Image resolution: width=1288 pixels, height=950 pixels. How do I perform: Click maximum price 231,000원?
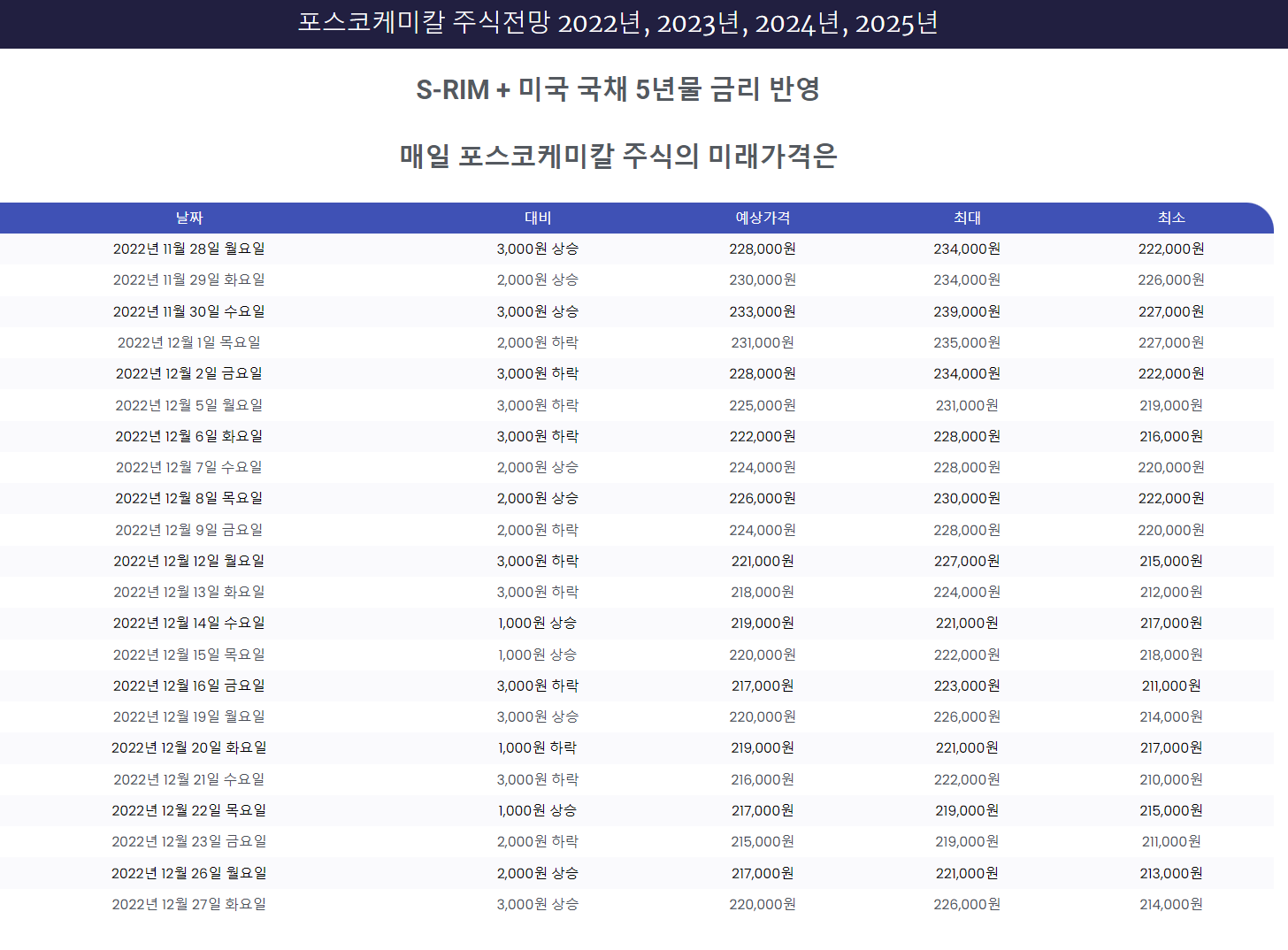coord(967,405)
